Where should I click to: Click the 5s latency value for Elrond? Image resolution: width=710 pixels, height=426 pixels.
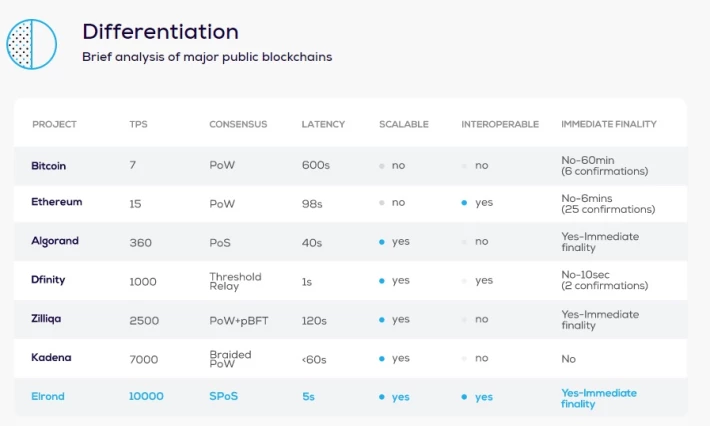[308, 397]
